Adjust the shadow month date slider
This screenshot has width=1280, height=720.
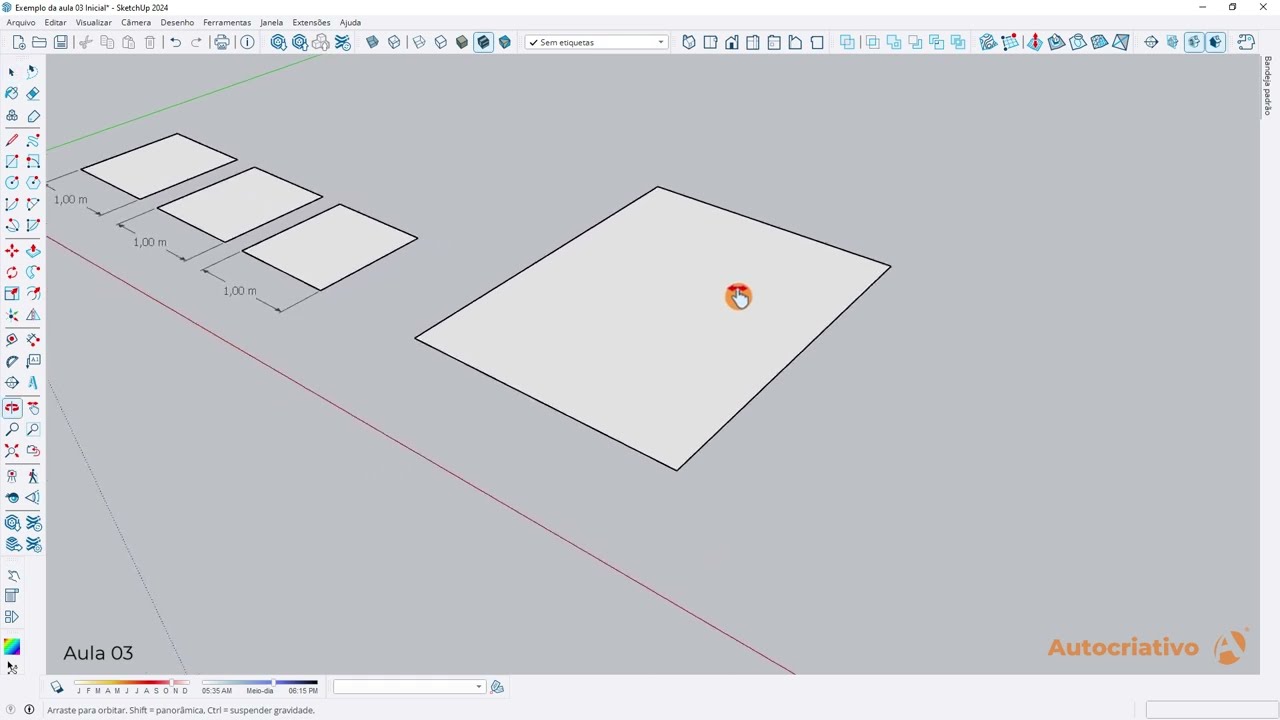[131, 684]
